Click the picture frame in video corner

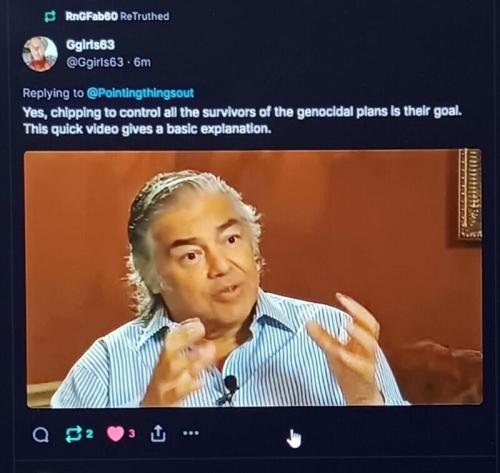(469, 194)
